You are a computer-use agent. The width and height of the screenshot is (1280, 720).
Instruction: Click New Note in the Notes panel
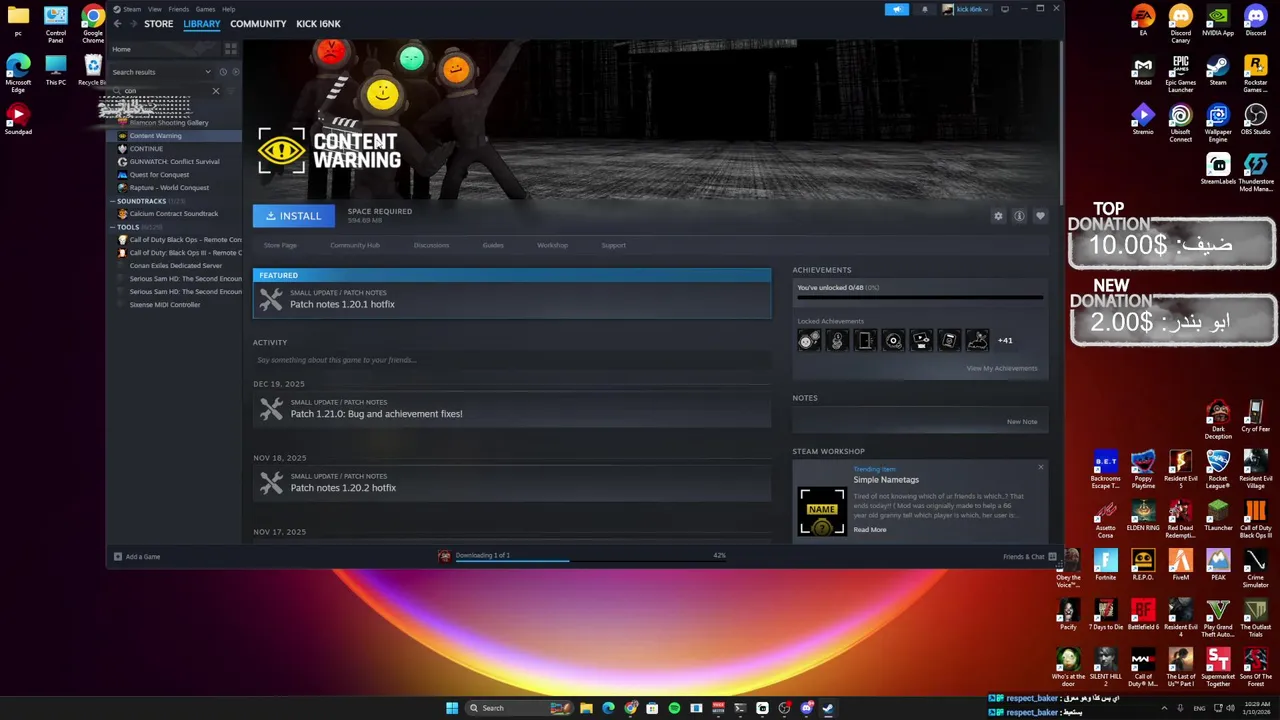[x=1022, y=422]
